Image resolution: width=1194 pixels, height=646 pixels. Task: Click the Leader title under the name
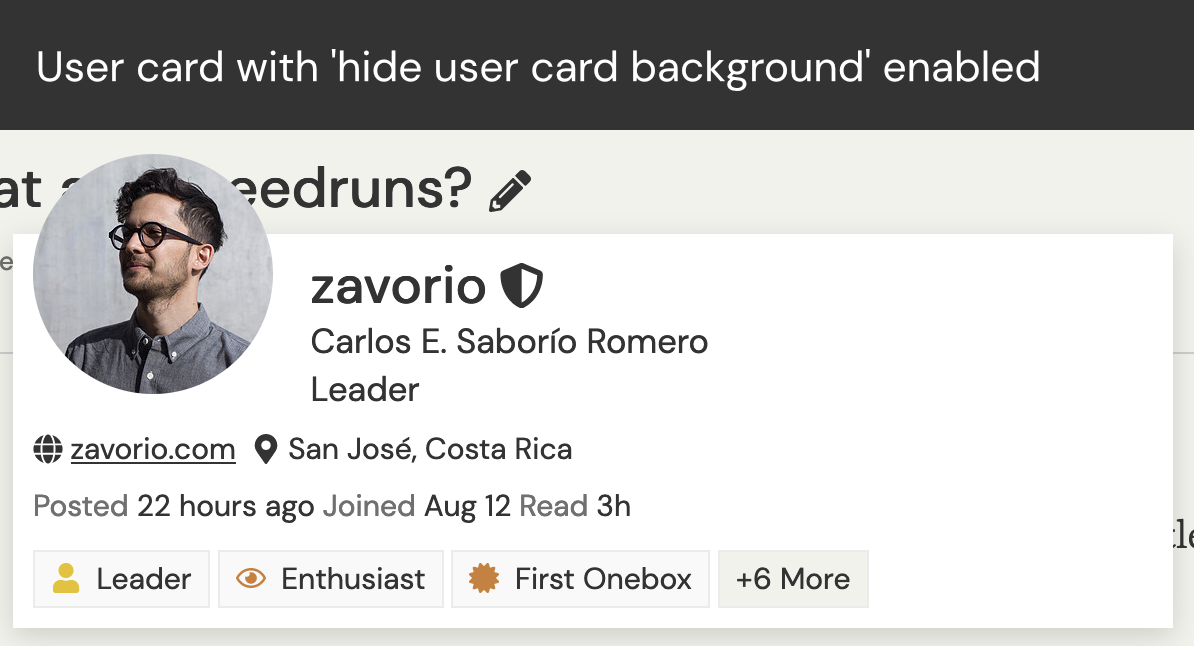tap(365, 389)
